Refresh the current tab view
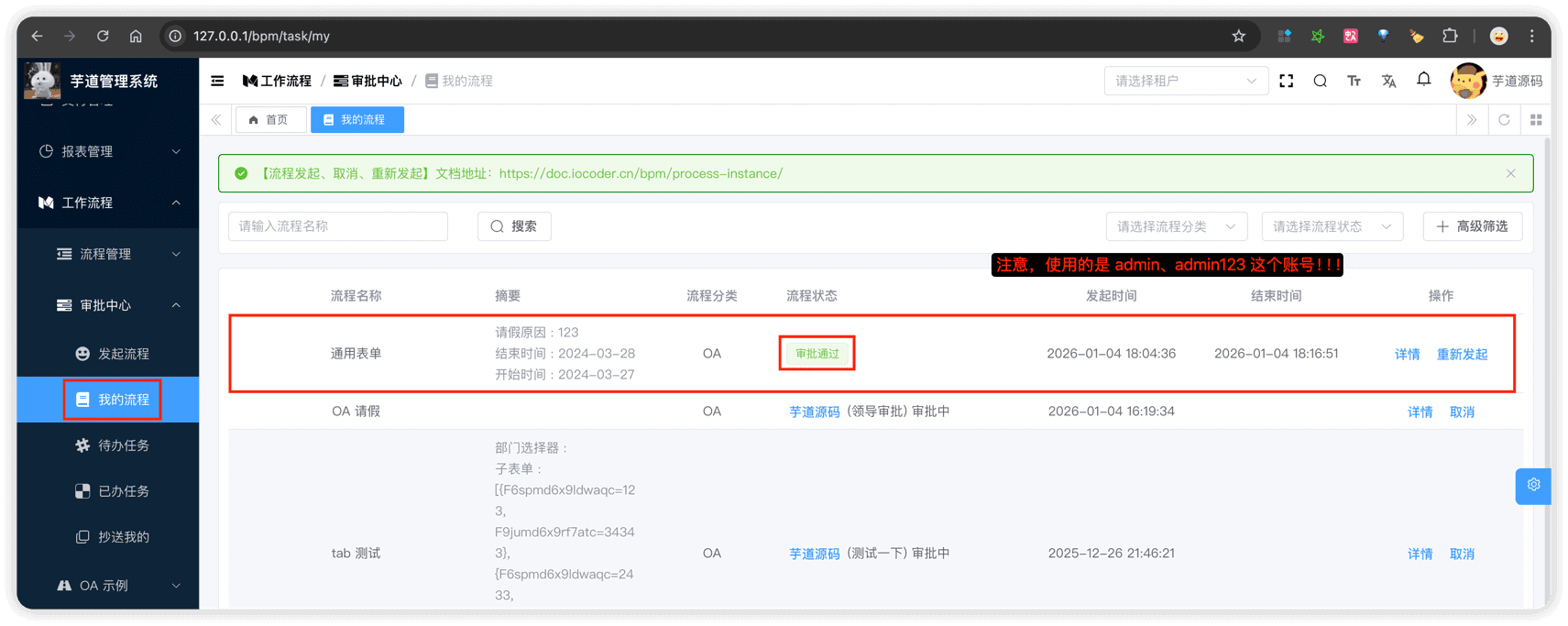Screen dimensions: 1568x626 [x=1504, y=119]
